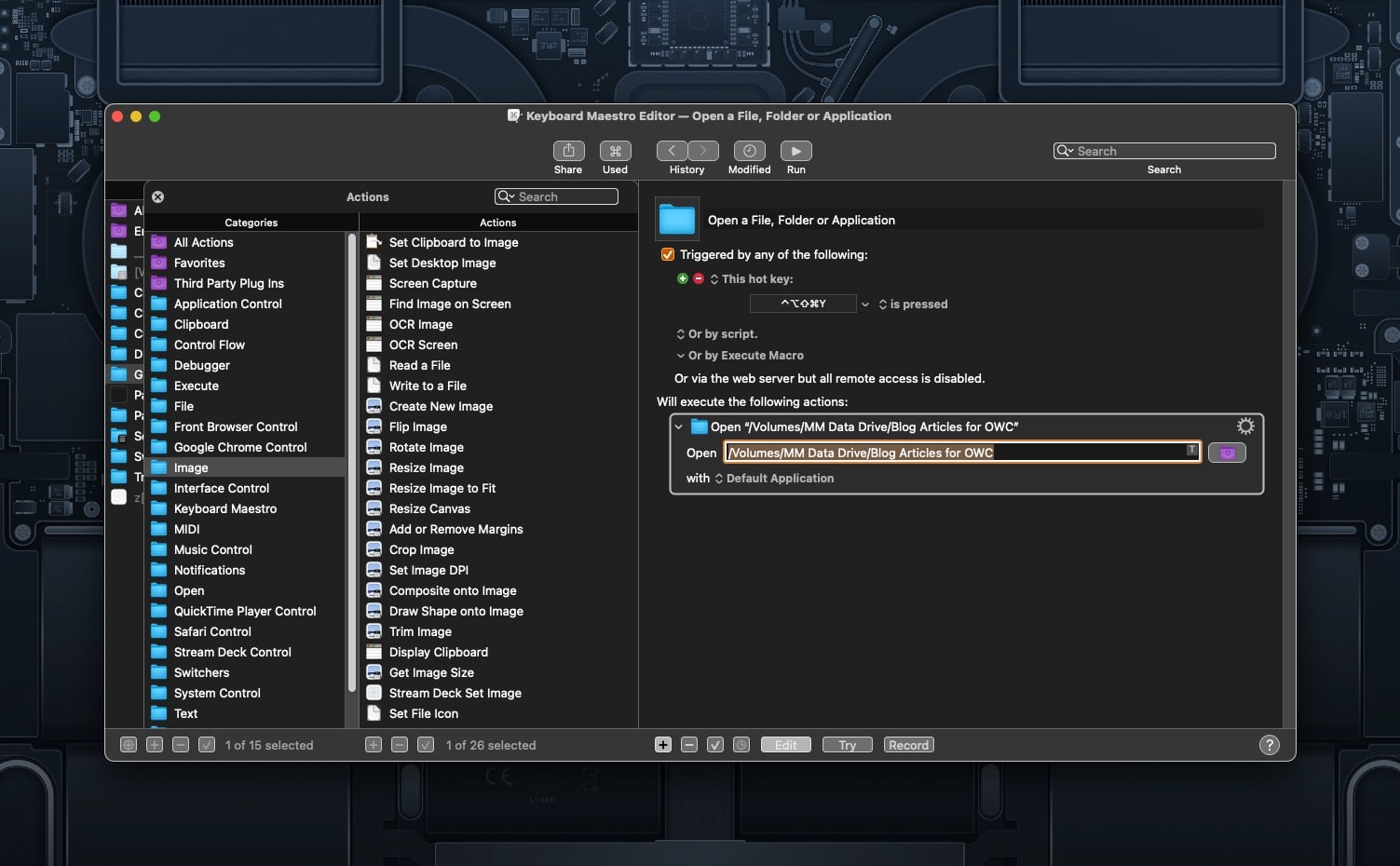1400x866 pixels.
Task: Toggle the 'Triggered by any of the following' checkbox
Action: (667, 254)
